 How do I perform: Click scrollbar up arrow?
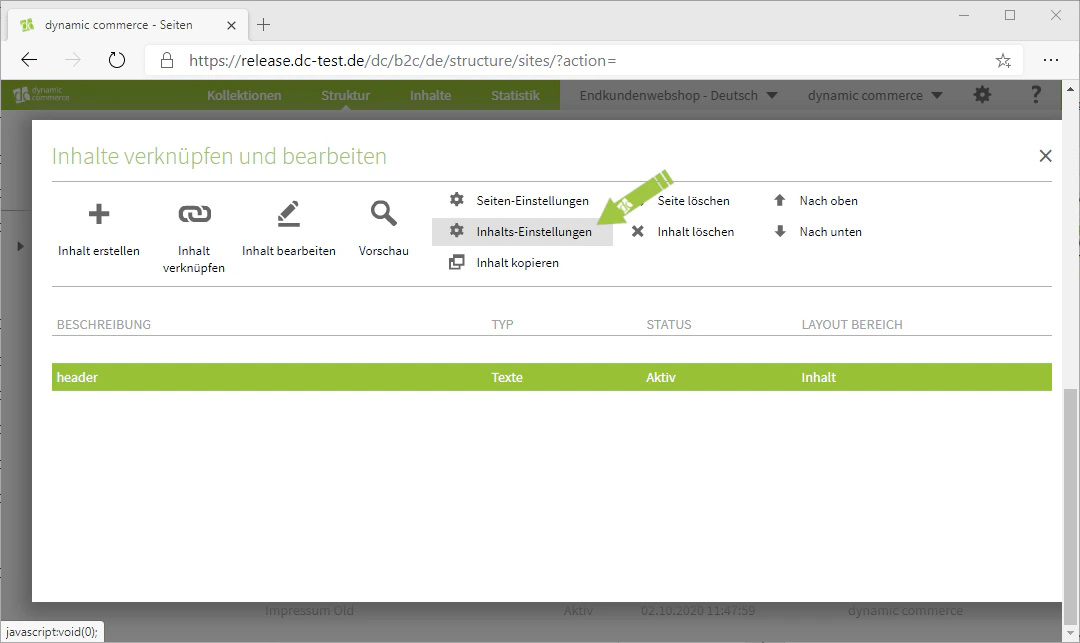coord(1070,89)
